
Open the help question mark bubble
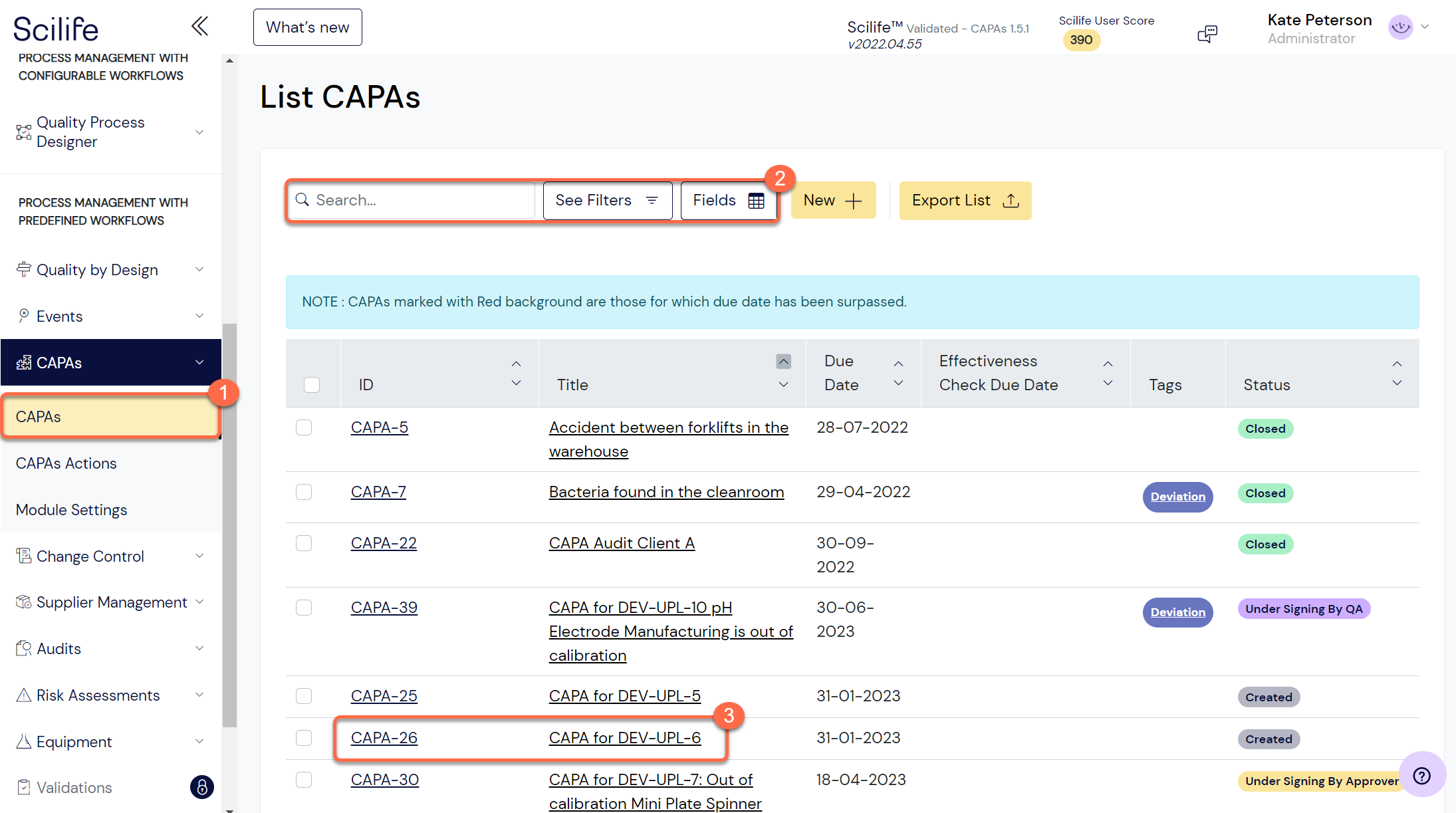click(x=1421, y=775)
